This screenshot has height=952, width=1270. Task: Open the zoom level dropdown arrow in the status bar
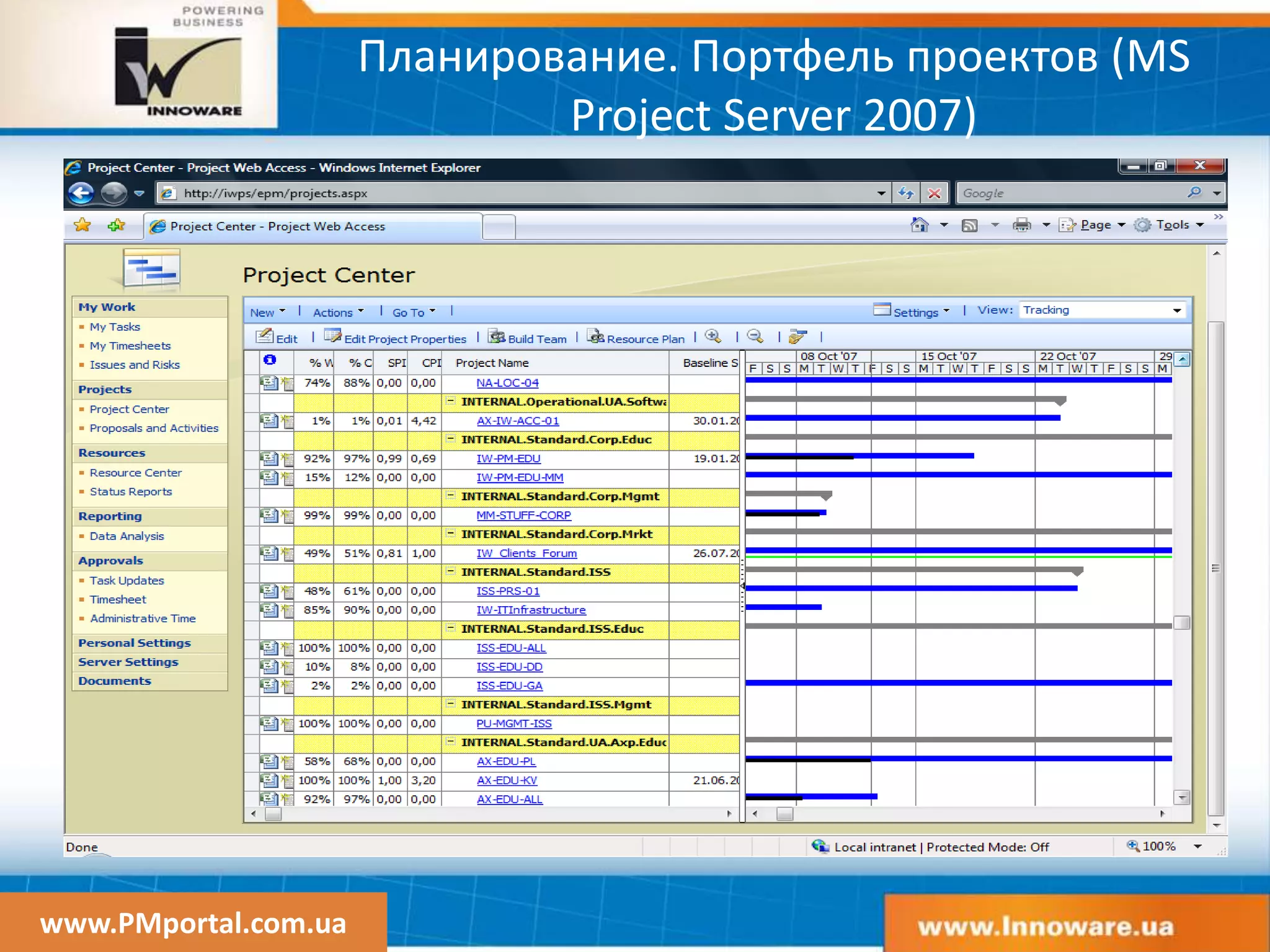pos(1197,846)
